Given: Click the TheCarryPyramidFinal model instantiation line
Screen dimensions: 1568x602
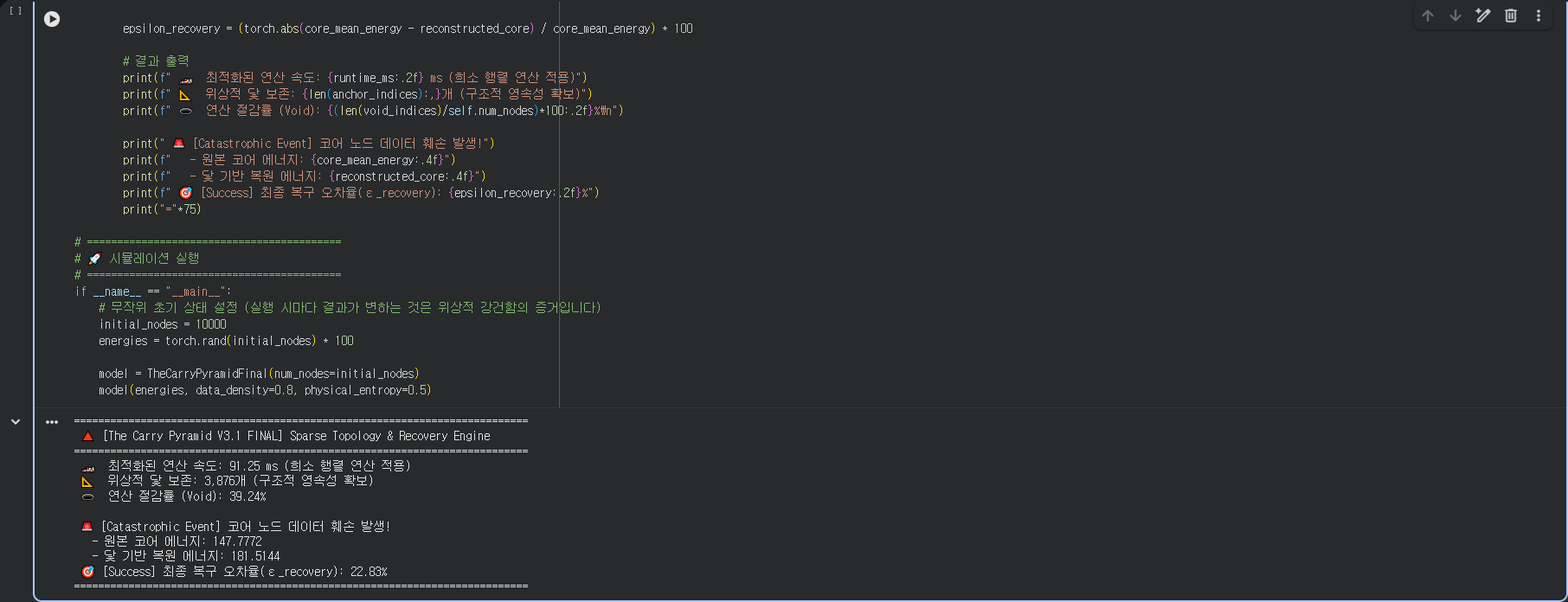Looking at the screenshot, I should 259,374.
